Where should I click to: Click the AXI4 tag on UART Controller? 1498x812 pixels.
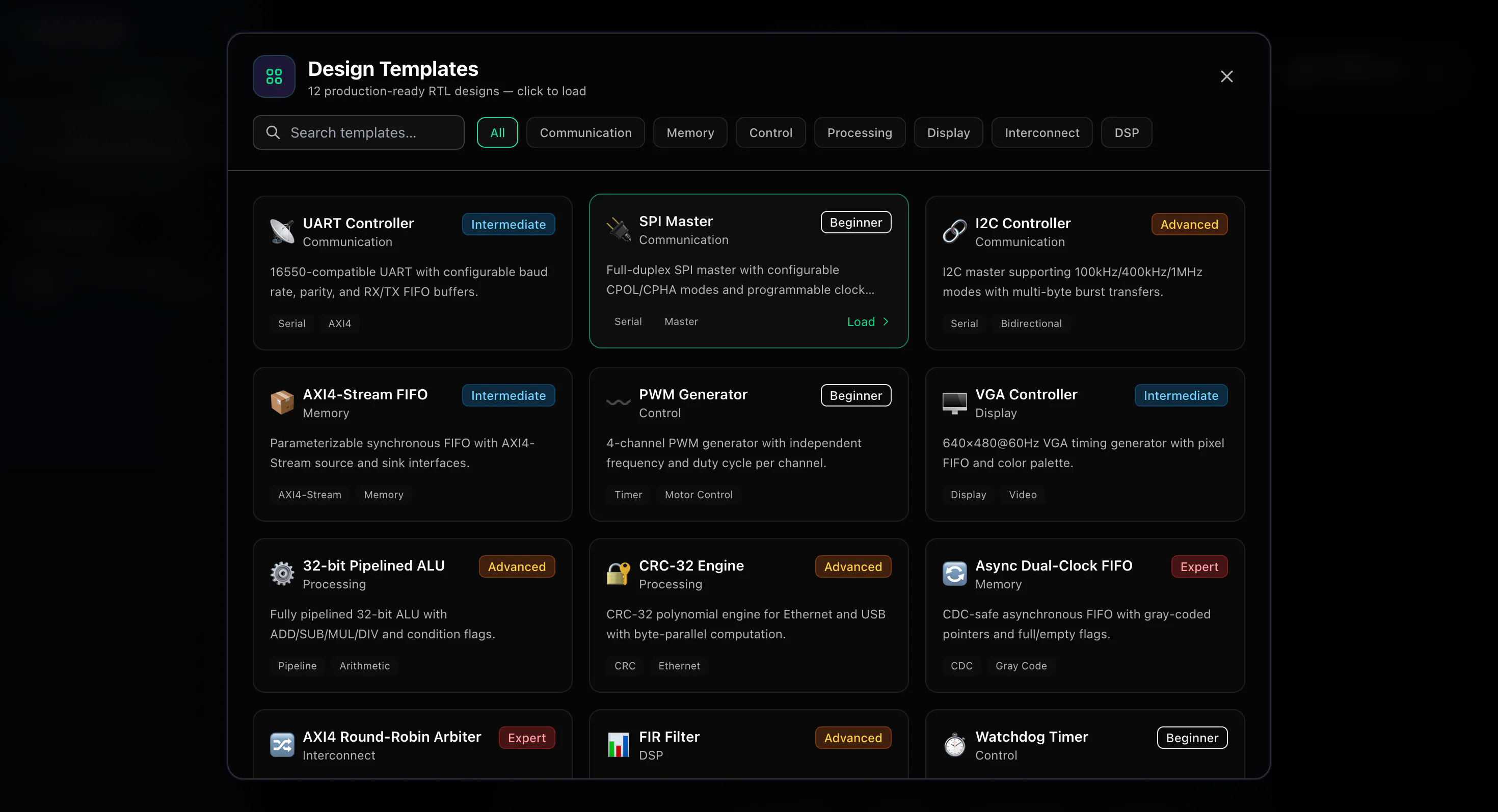click(x=340, y=323)
